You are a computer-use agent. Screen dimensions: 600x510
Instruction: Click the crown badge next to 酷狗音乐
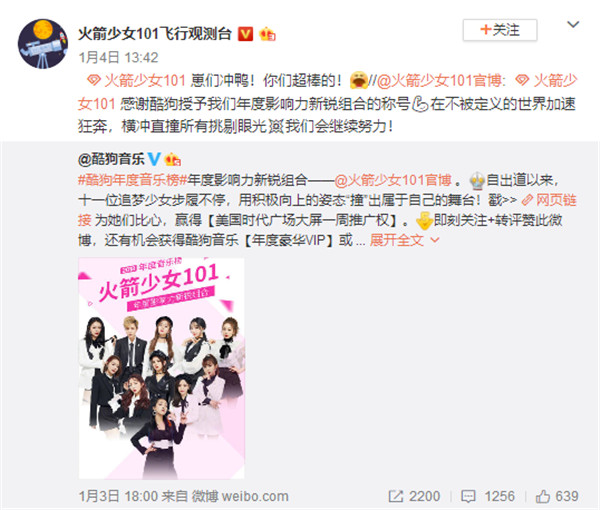pos(172,159)
